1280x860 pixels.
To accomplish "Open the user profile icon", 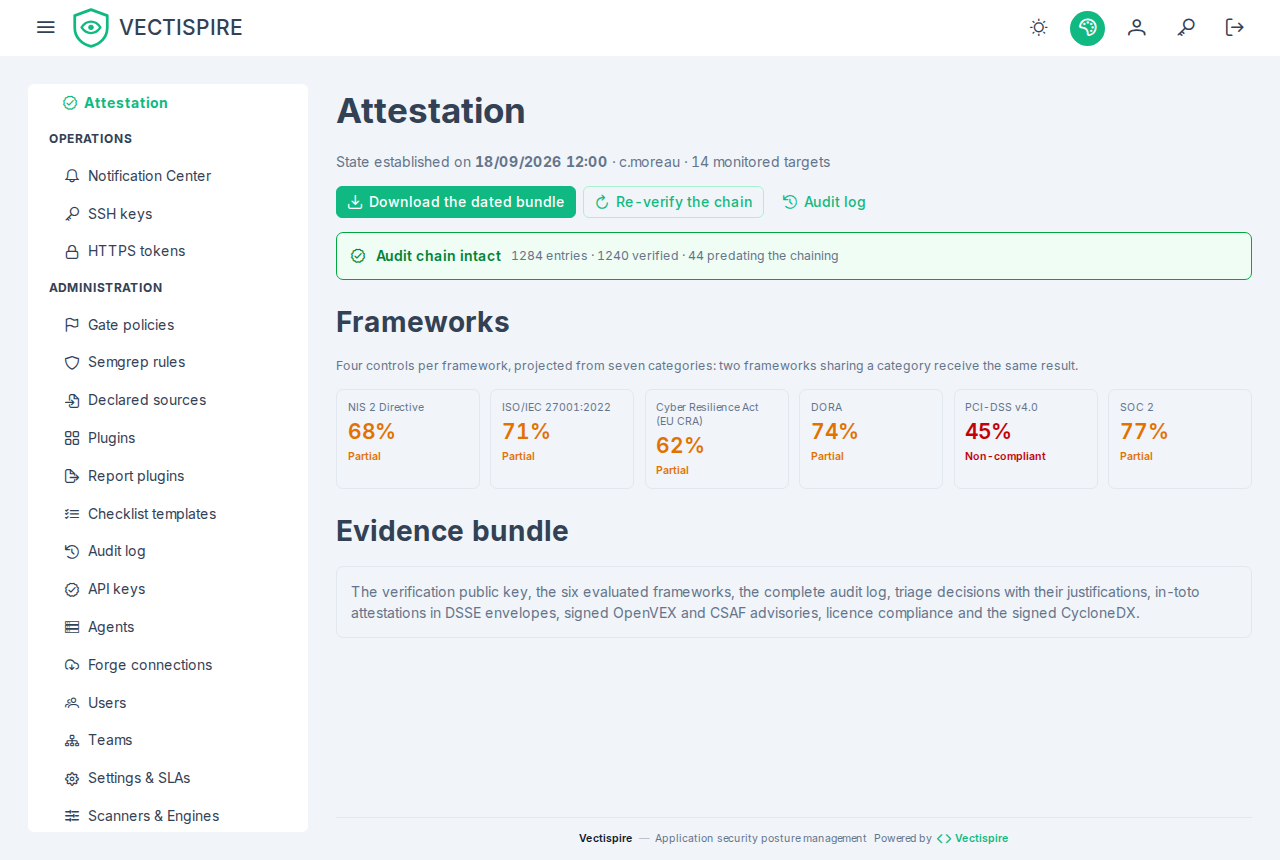I will [x=1137, y=27].
